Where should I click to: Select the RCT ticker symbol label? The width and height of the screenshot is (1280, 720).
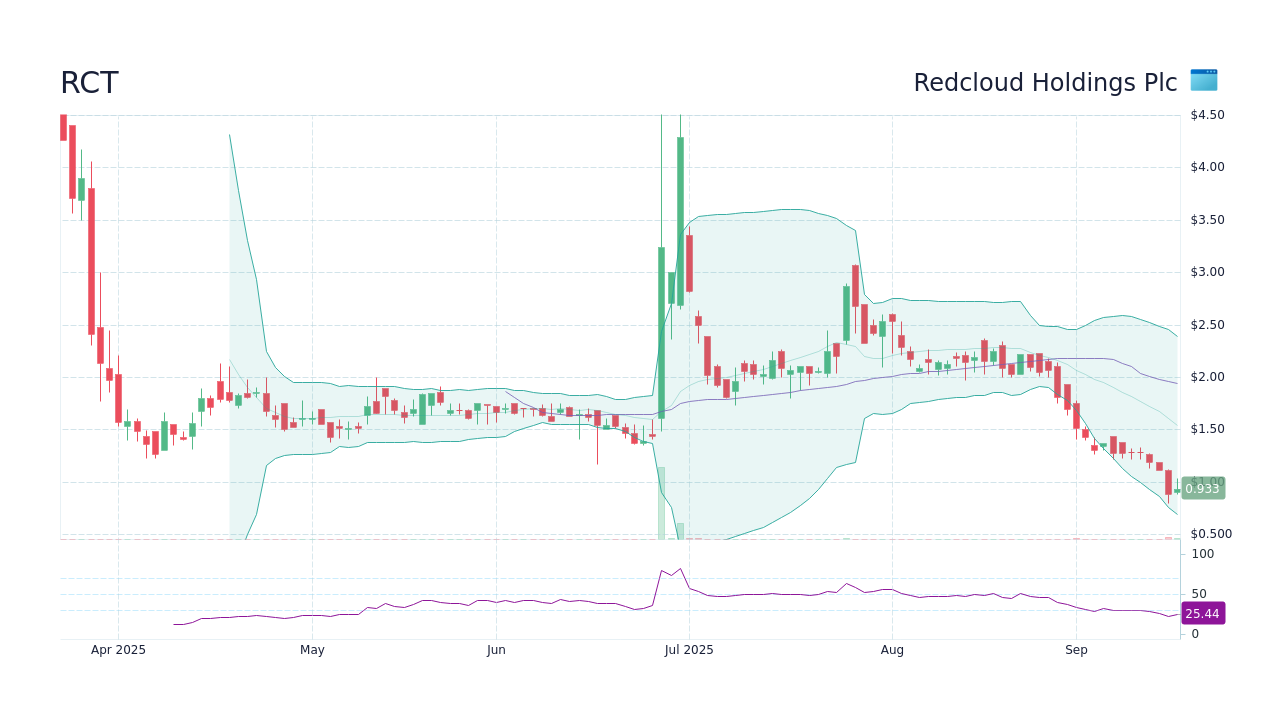(x=89, y=83)
